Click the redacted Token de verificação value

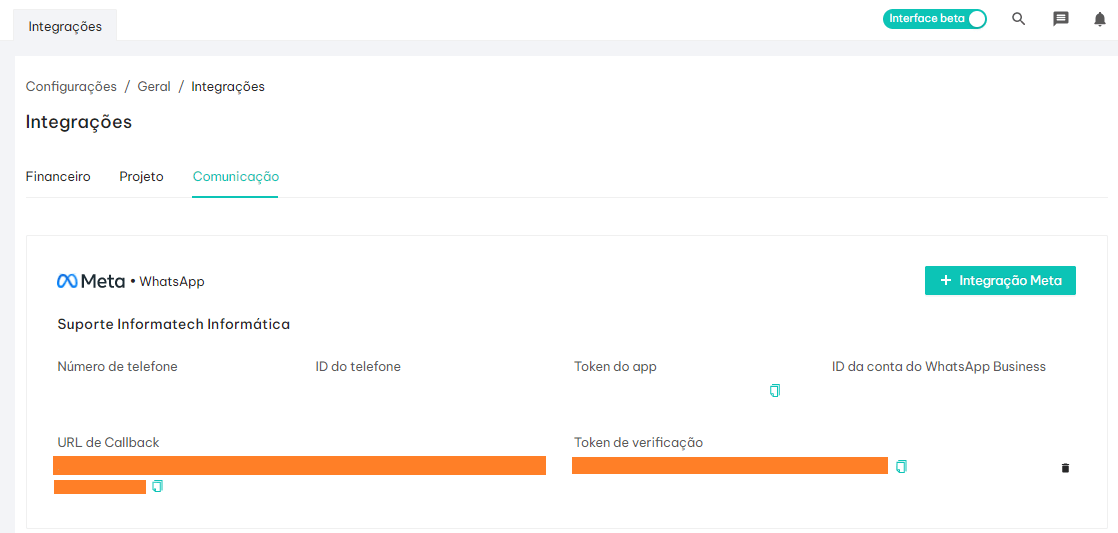click(729, 465)
